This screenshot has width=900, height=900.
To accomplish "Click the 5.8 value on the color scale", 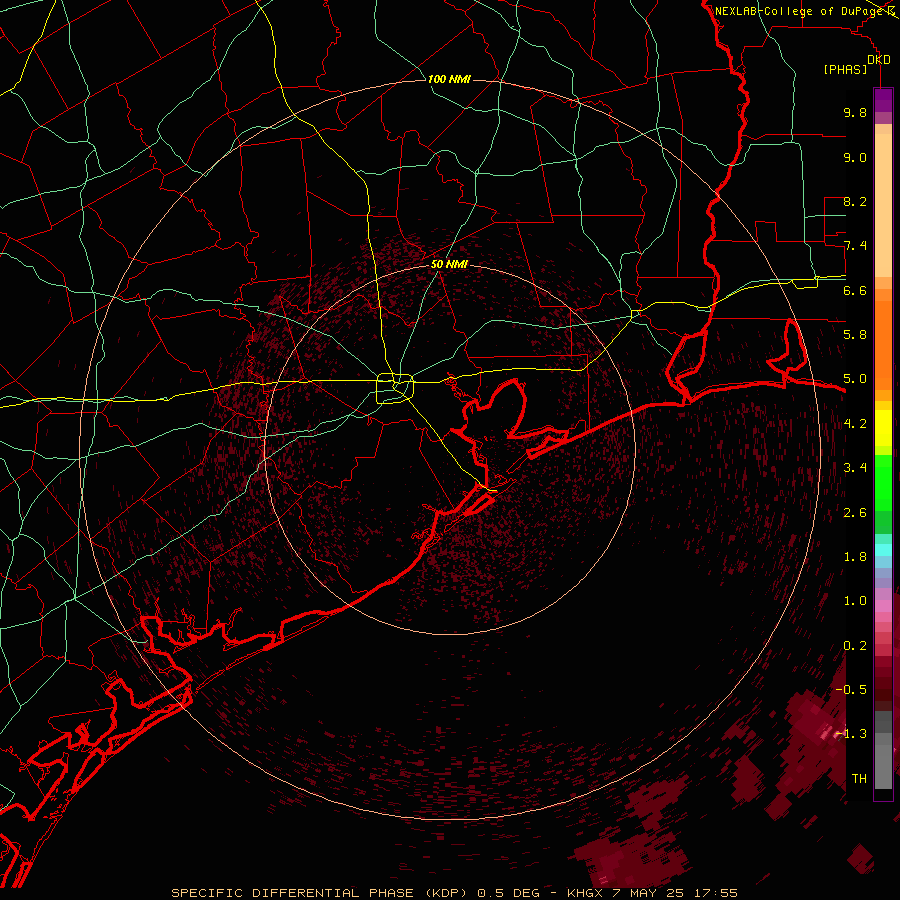I will tap(855, 335).
